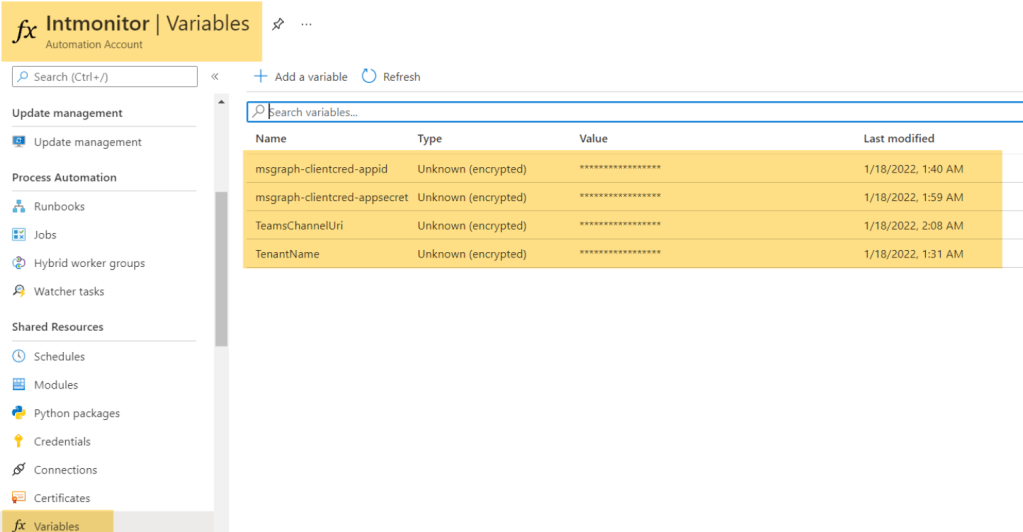Image resolution: width=1023 pixels, height=532 pixels.
Task: Open the msgraph-clientcred-appsecret variable row
Action: point(331,198)
